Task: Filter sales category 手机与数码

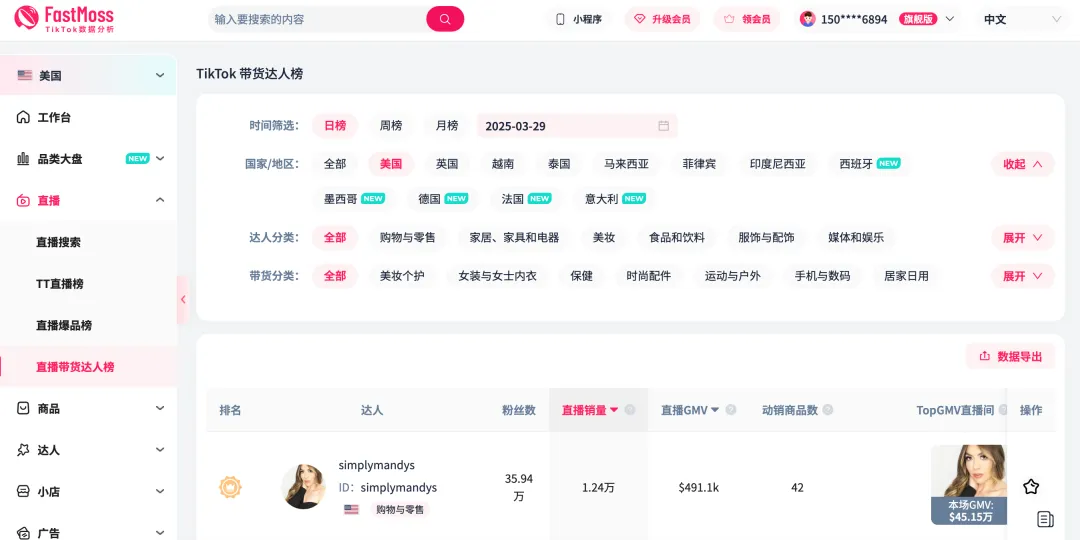Action: pyautogui.click(x=822, y=276)
